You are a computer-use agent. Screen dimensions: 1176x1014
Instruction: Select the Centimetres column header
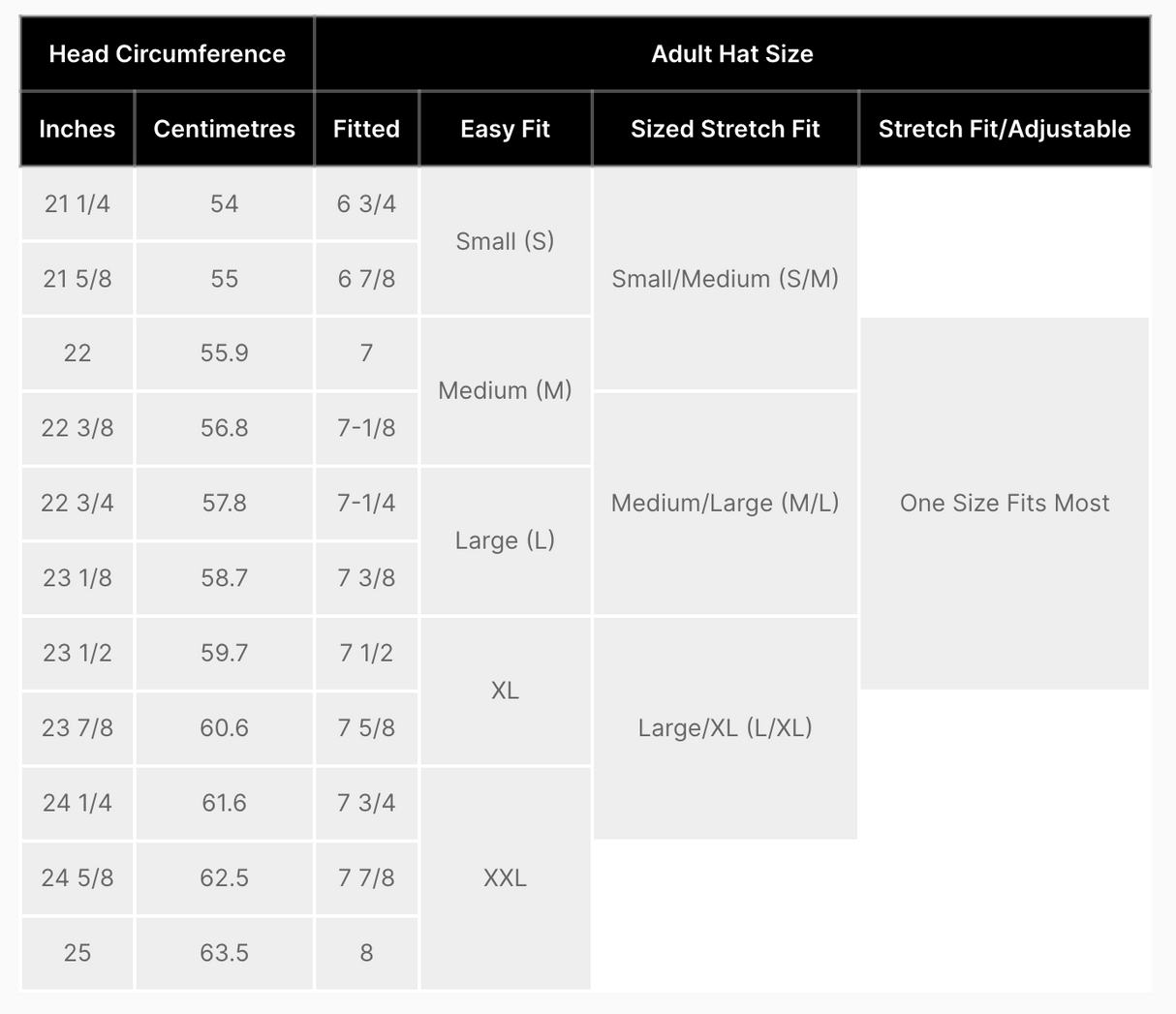click(x=224, y=129)
